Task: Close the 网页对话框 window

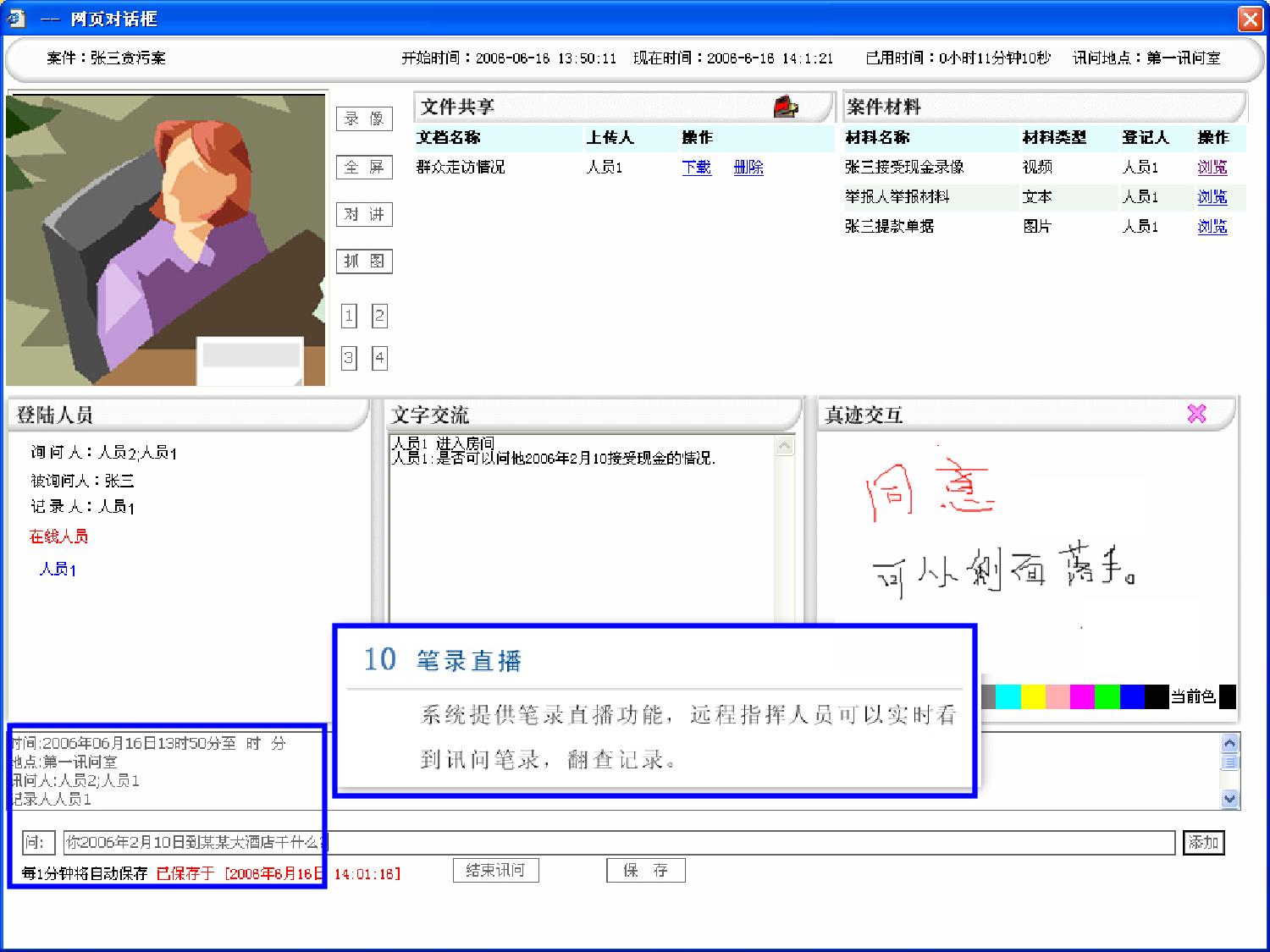Action: click(1250, 19)
